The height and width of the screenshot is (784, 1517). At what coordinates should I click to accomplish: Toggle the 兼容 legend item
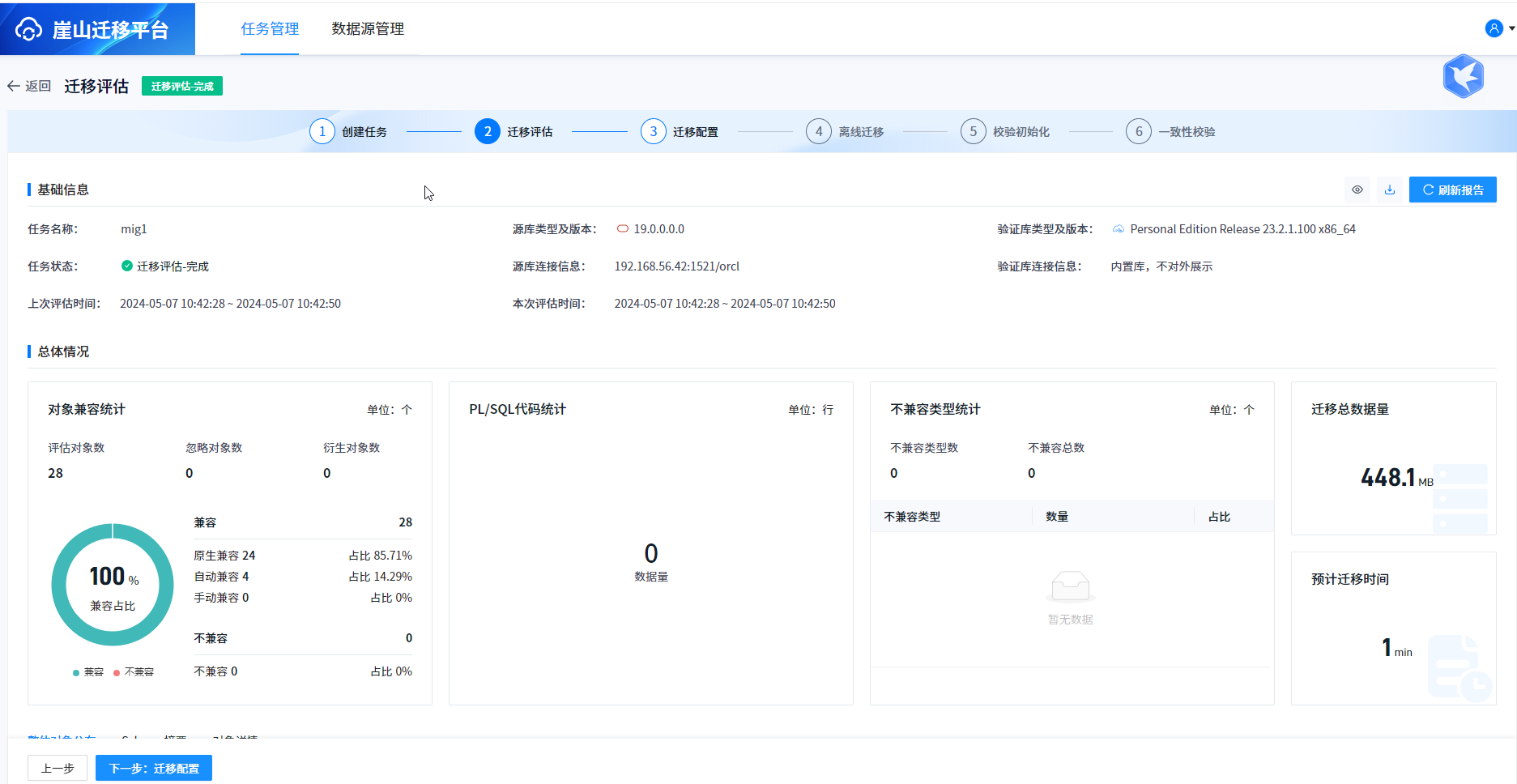88,672
